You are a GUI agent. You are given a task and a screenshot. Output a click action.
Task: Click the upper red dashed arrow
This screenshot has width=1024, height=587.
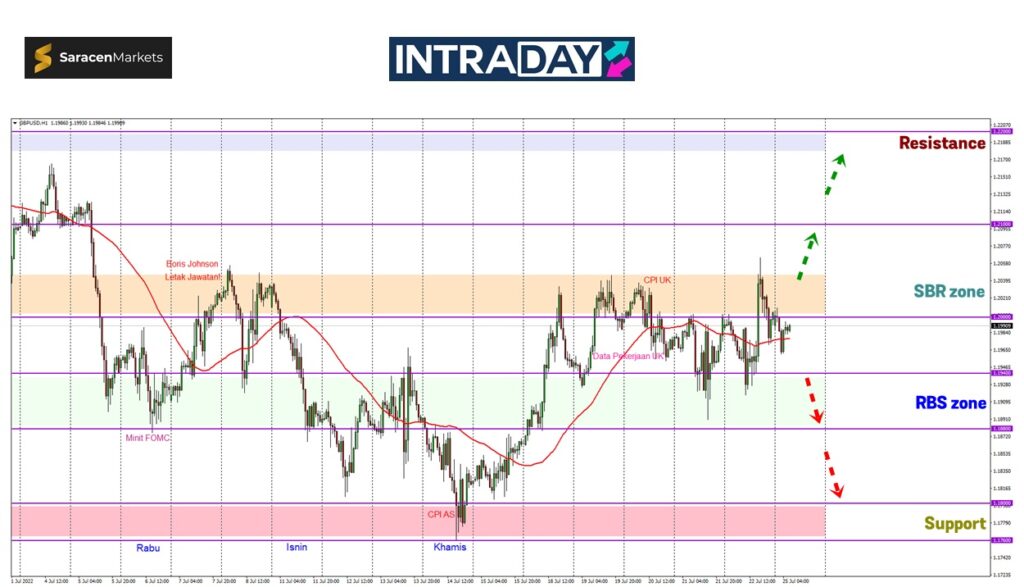click(x=812, y=400)
